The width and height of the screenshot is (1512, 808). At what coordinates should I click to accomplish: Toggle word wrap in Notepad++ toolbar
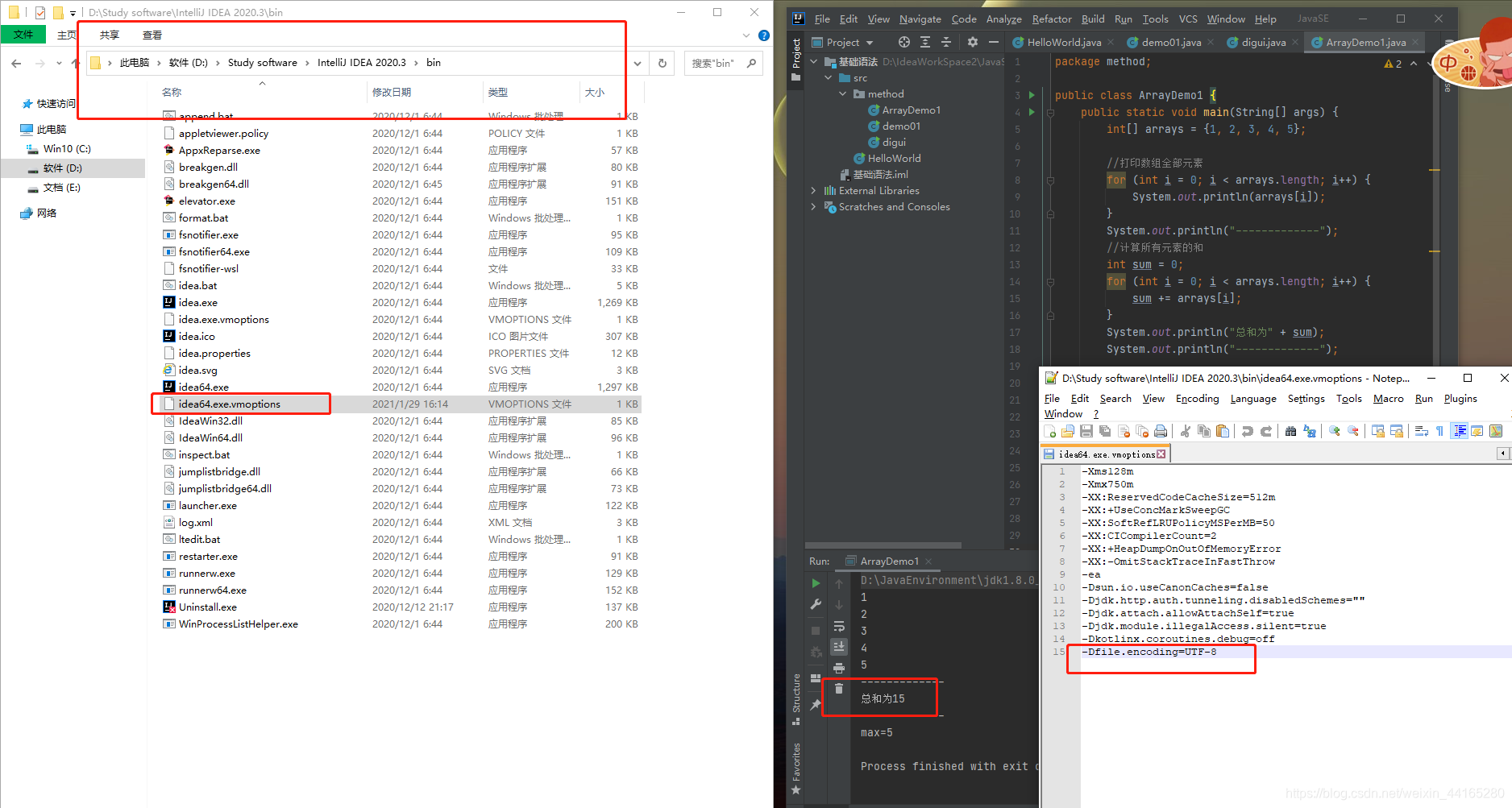[1422, 432]
